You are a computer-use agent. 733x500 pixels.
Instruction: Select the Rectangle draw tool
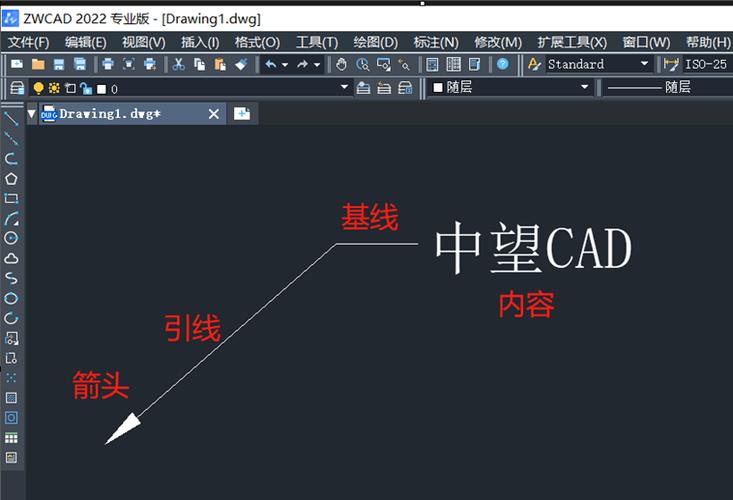(x=11, y=199)
